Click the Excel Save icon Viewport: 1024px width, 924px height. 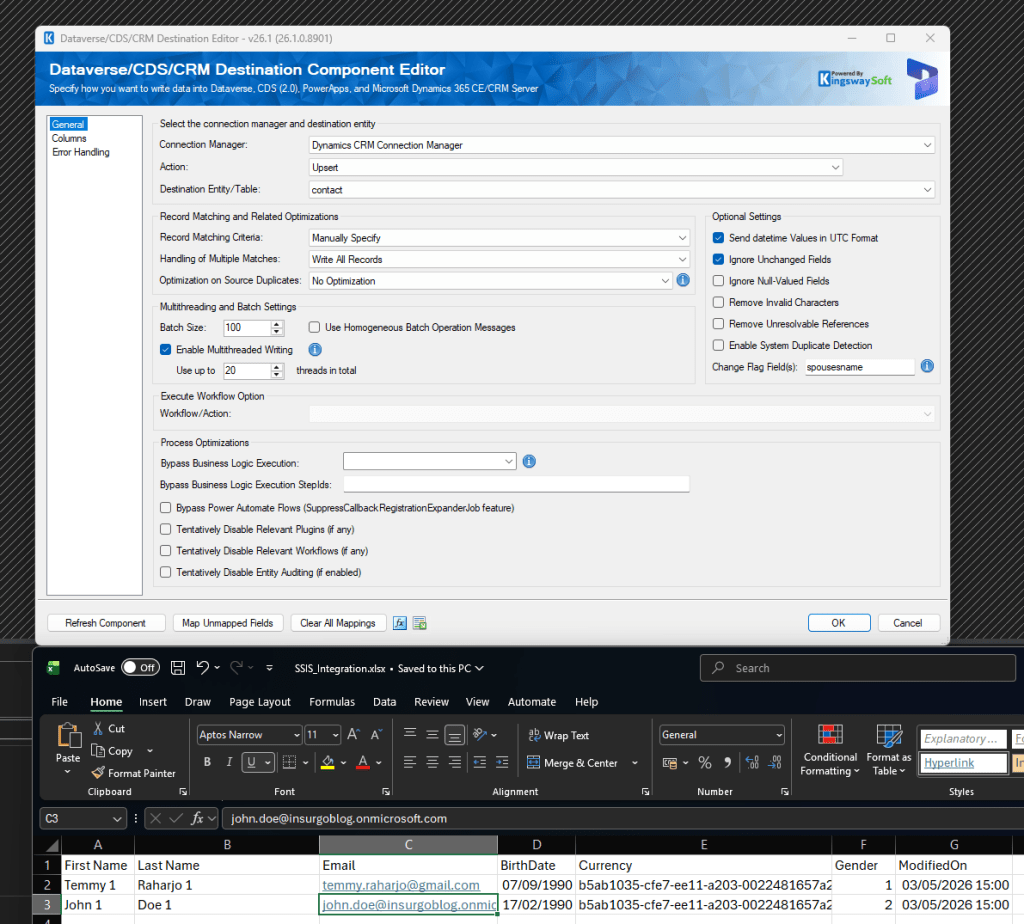(178, 667)
